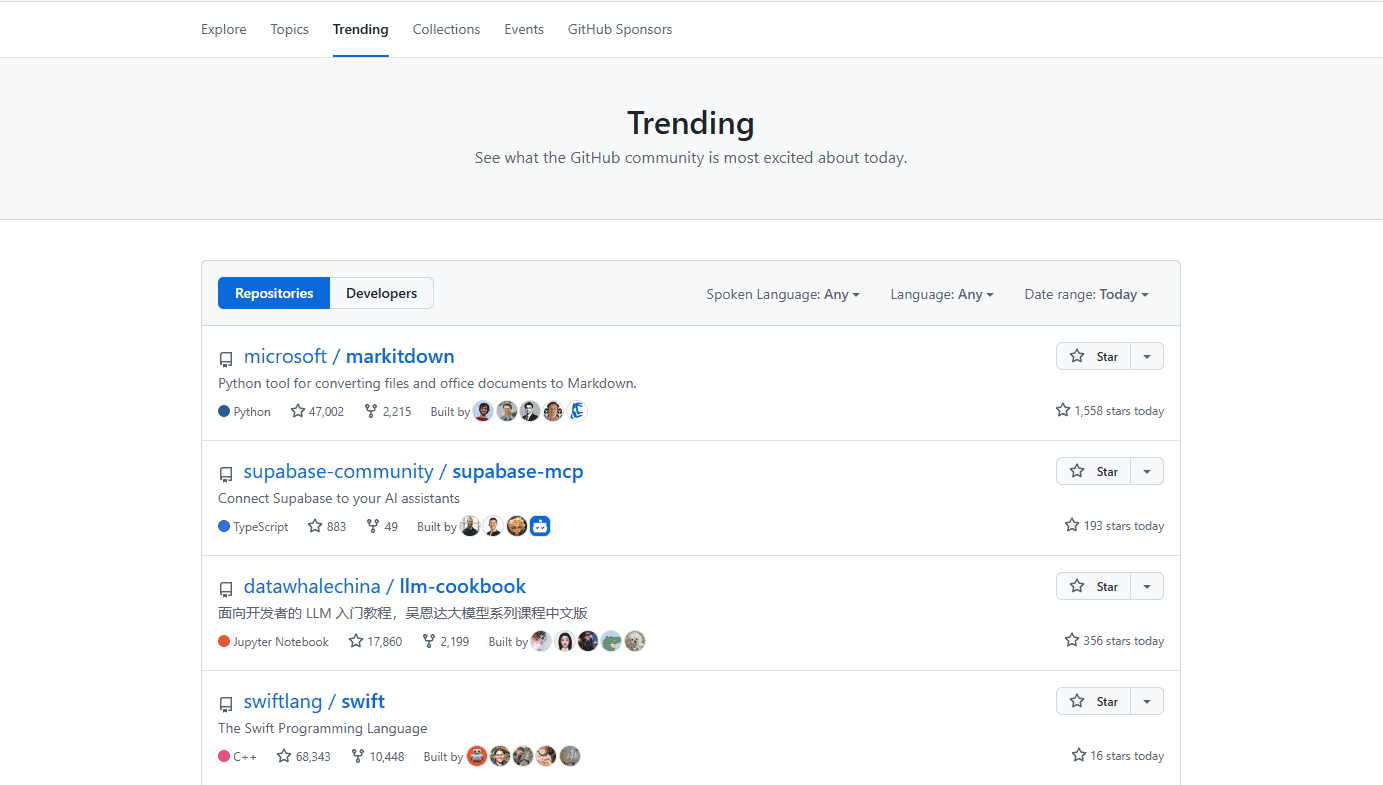This screenshot has width=1383, height=785.
Task: Click the star count icon showing 47,002
Action: tap(297, 410)
